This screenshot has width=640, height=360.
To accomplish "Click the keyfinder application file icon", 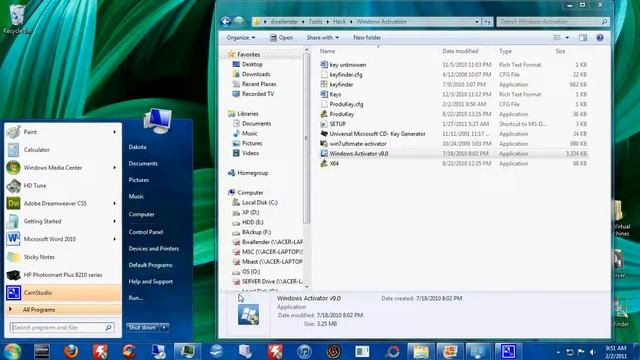I will point(324,84).
